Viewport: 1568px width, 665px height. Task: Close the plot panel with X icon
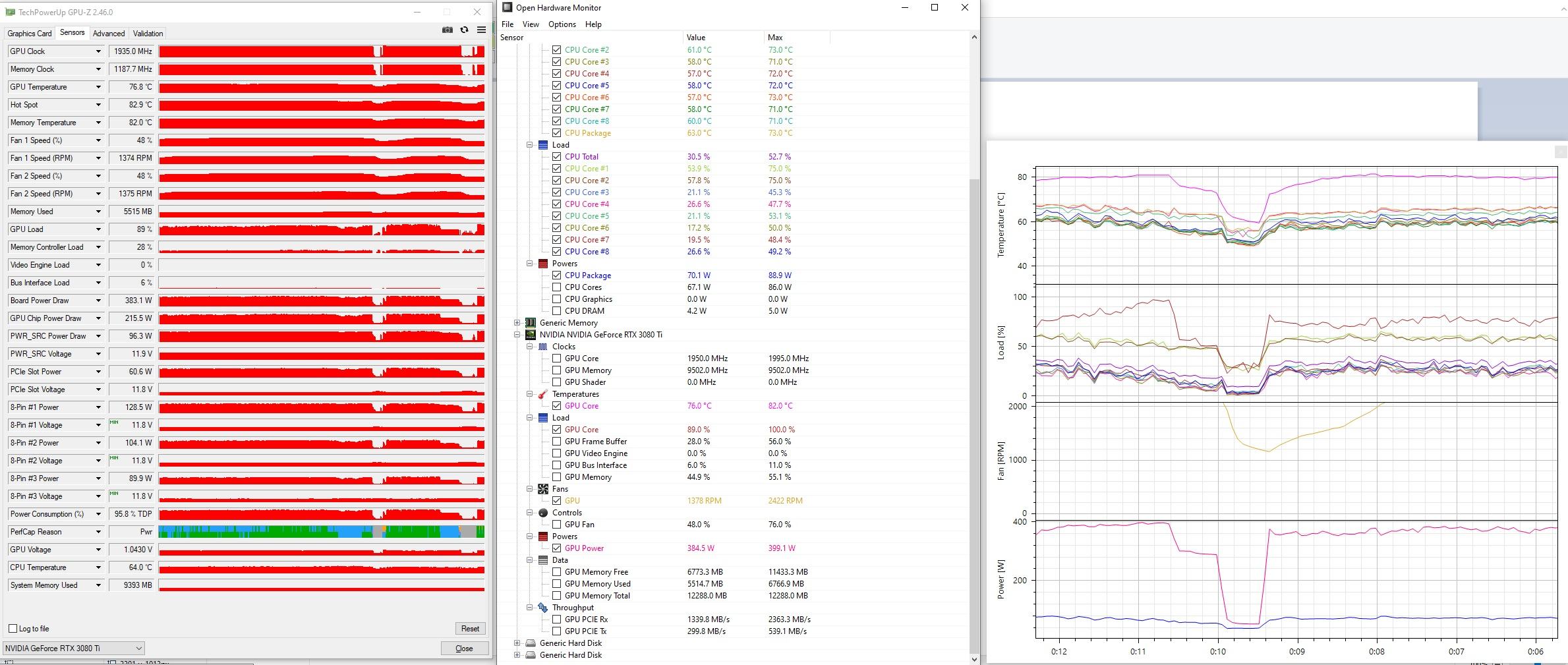[x=1561, y=152]
